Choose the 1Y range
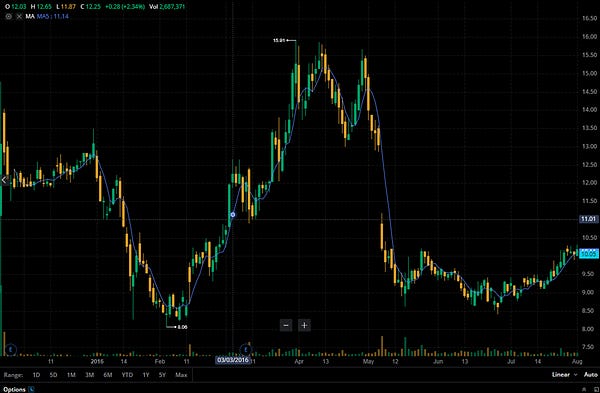The width and height of the screenshot is (600, 393). [x=145, y=375]
